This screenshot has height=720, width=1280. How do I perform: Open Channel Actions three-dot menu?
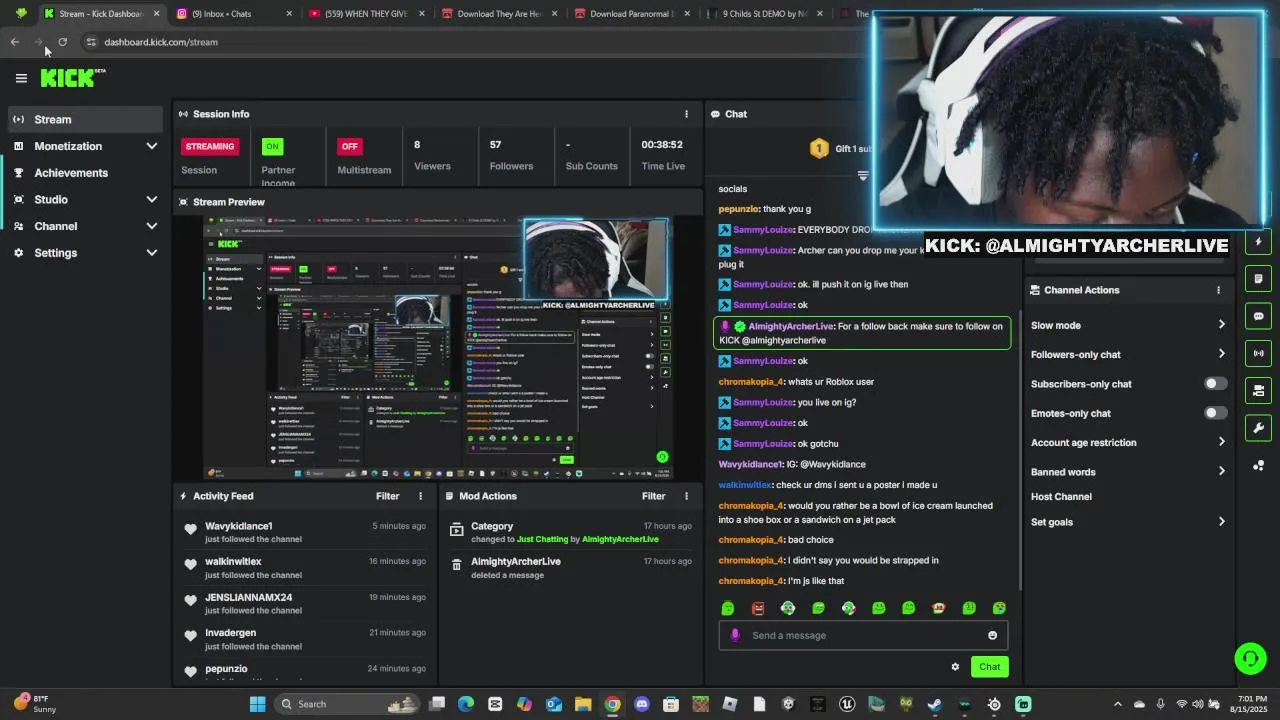1218,290
